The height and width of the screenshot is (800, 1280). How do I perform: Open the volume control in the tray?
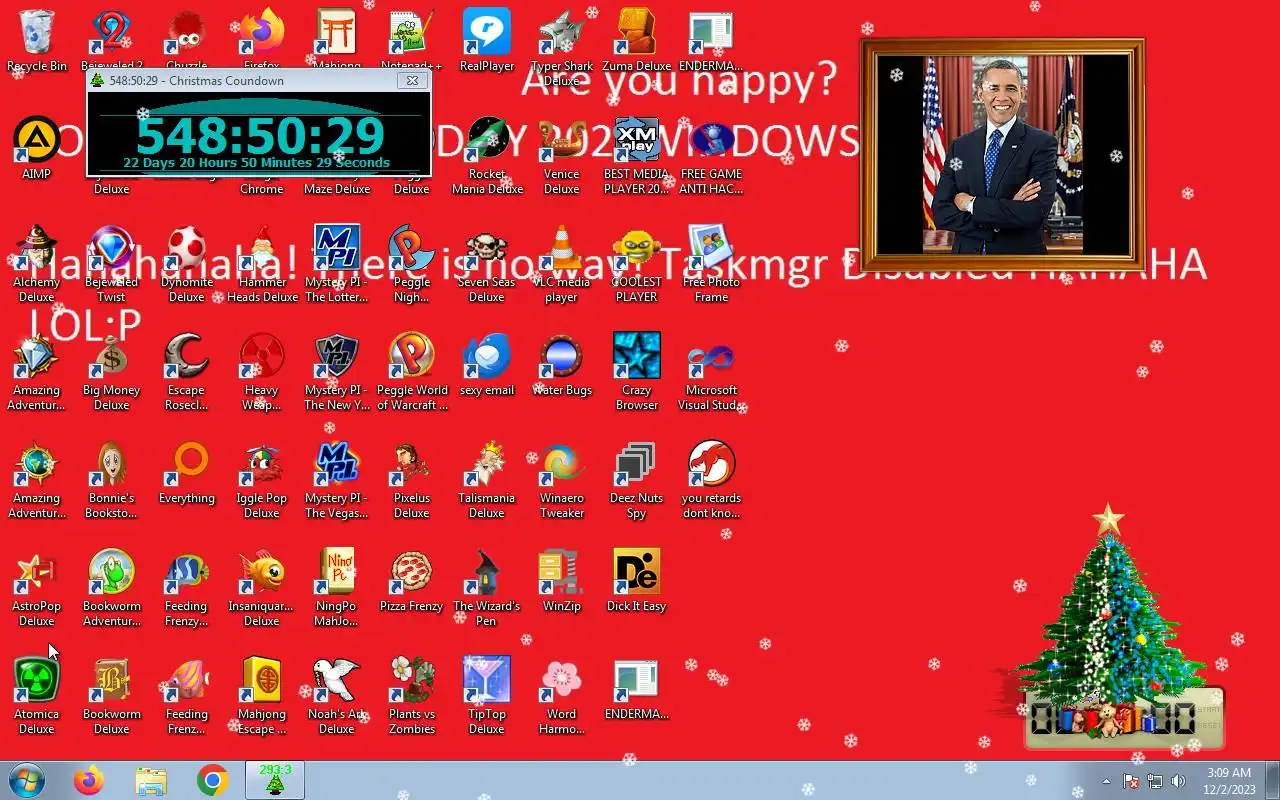point(1178,781)
